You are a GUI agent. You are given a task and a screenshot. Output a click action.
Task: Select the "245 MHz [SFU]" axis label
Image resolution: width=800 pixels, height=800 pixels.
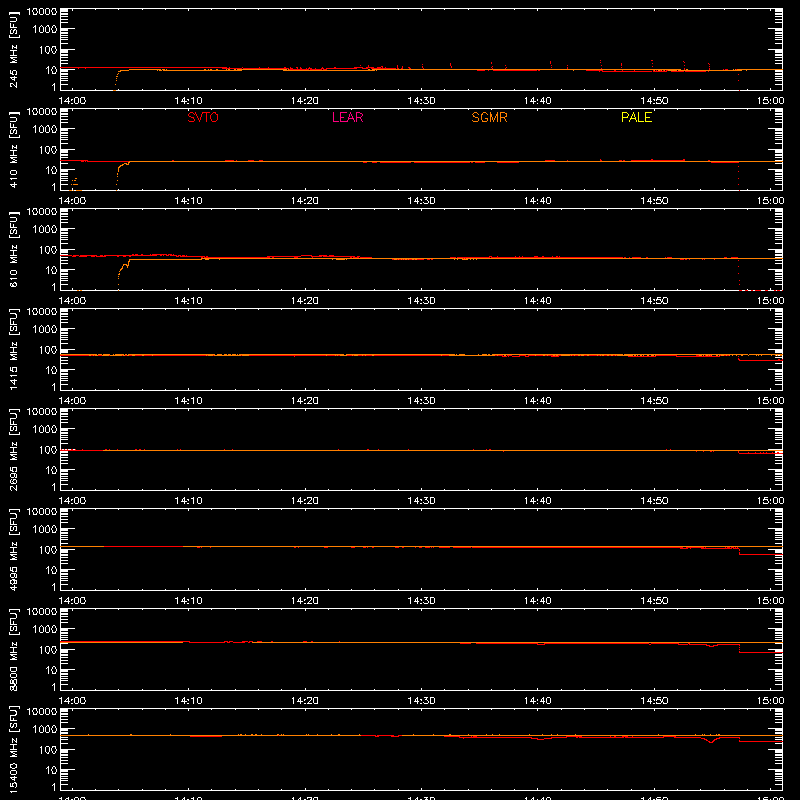coord(14,49)
